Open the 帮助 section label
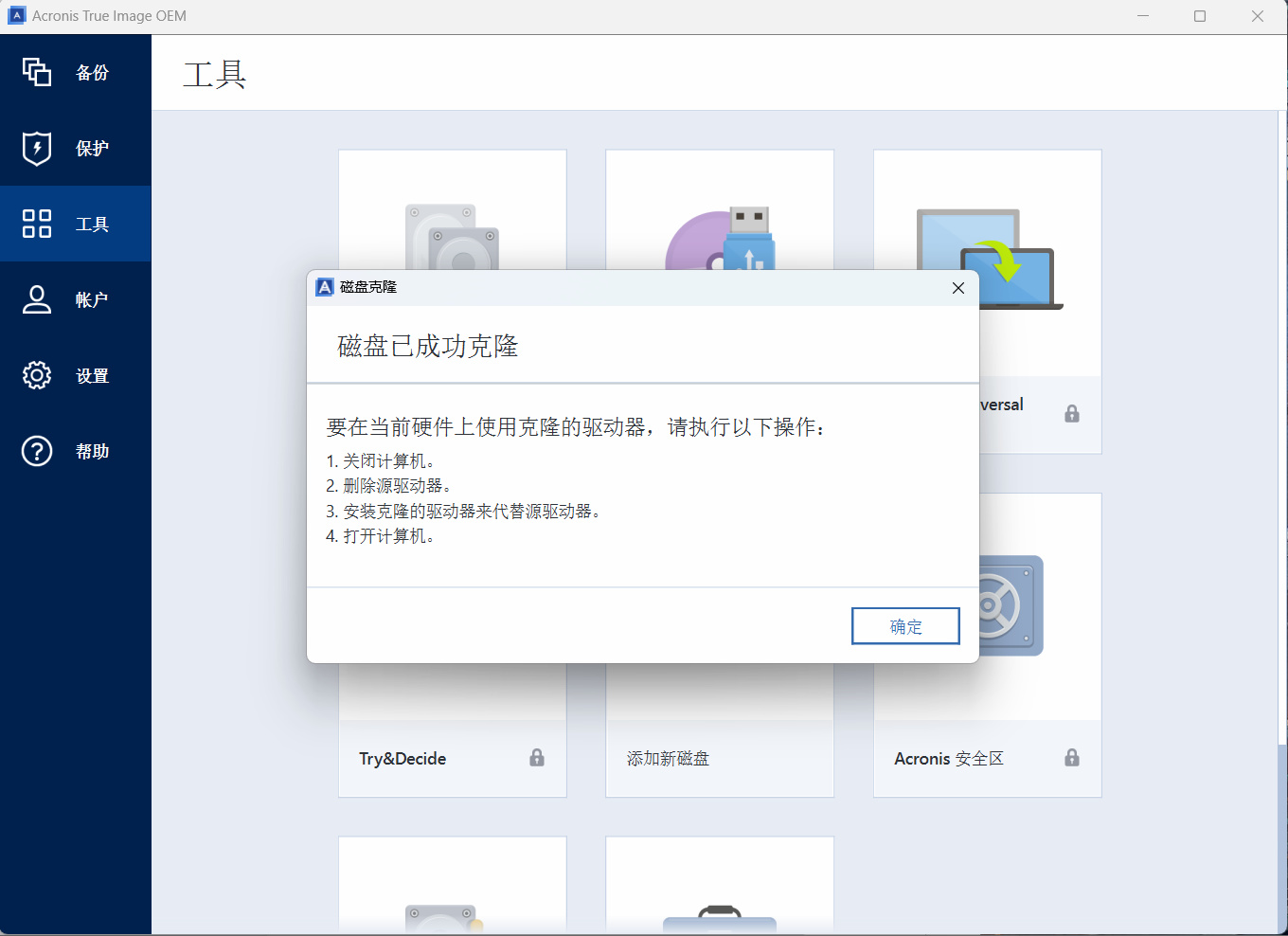Viewport: 1288px width, 936px height. 93,452
